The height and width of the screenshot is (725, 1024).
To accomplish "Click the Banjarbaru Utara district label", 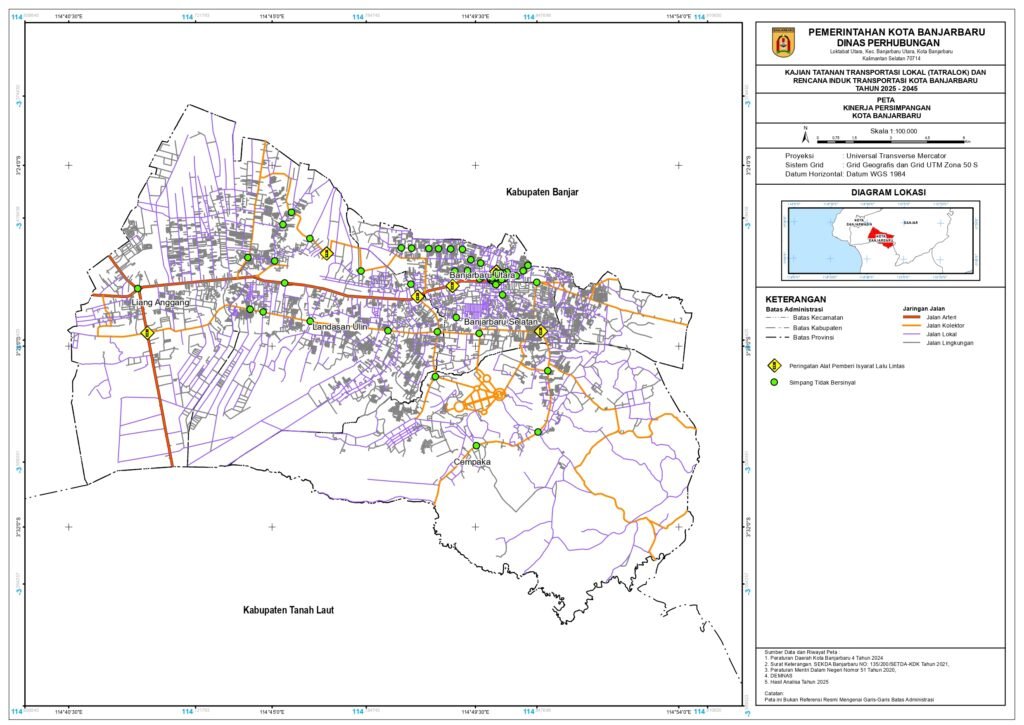I will [481, 276].
